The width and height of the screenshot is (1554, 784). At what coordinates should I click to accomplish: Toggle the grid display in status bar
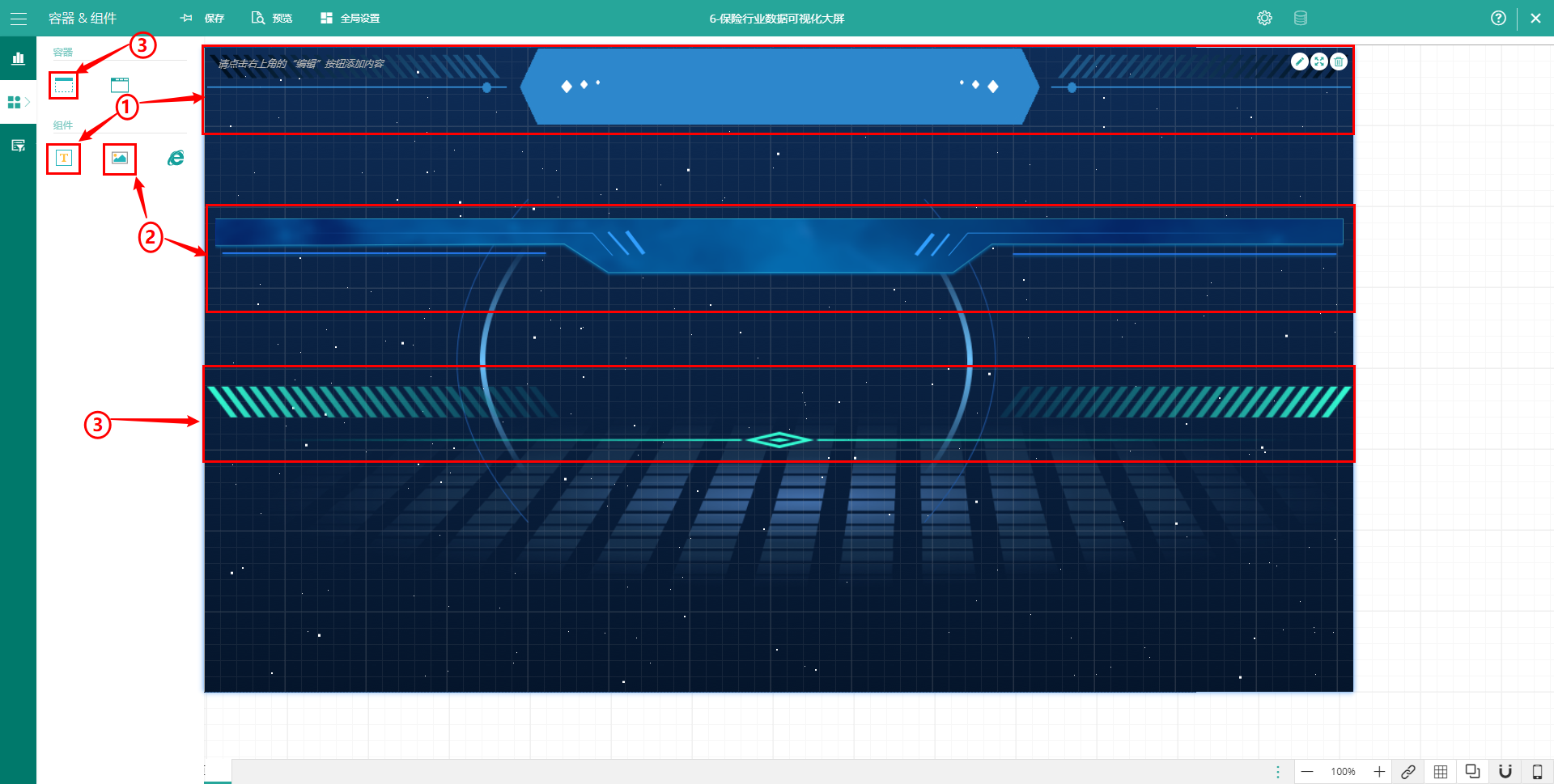pyautogui.click(x=1441, y=772)
